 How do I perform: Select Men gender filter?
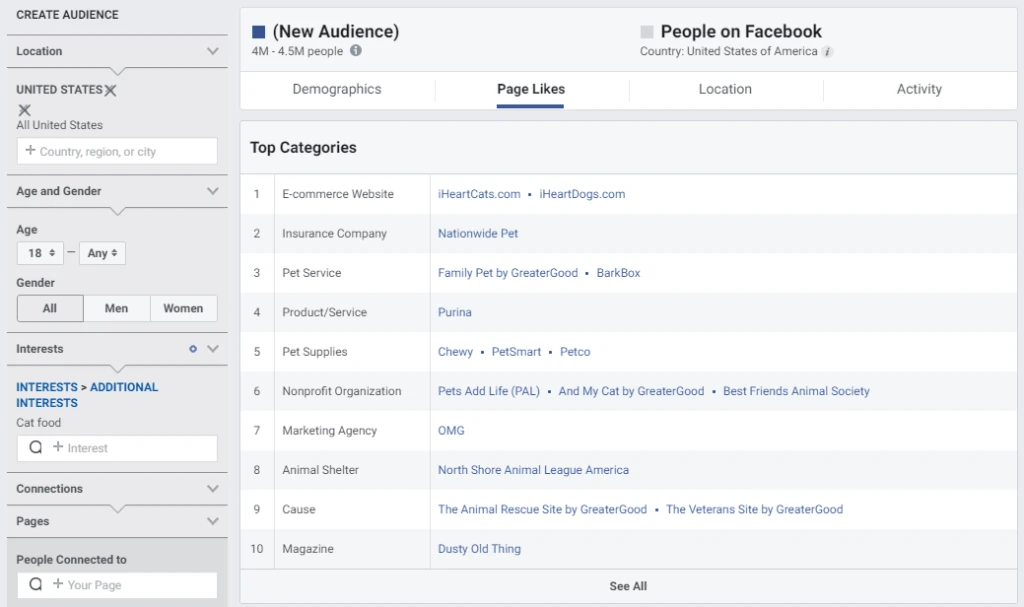pyautogui.click(x=116, y=309)
